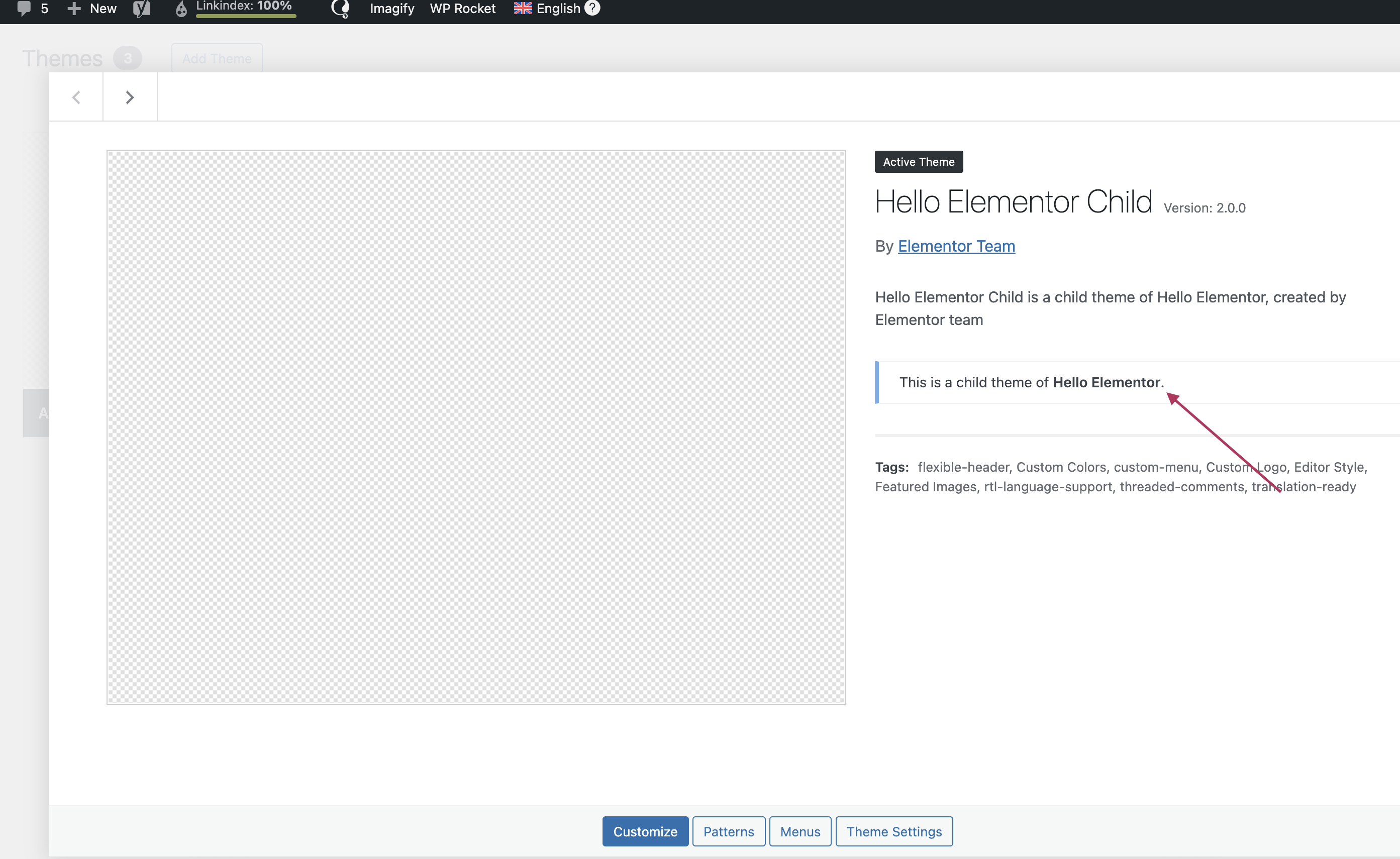Follow the Elementor Team author link
Screen dimensions: 1400x859
tap(956, 246)
